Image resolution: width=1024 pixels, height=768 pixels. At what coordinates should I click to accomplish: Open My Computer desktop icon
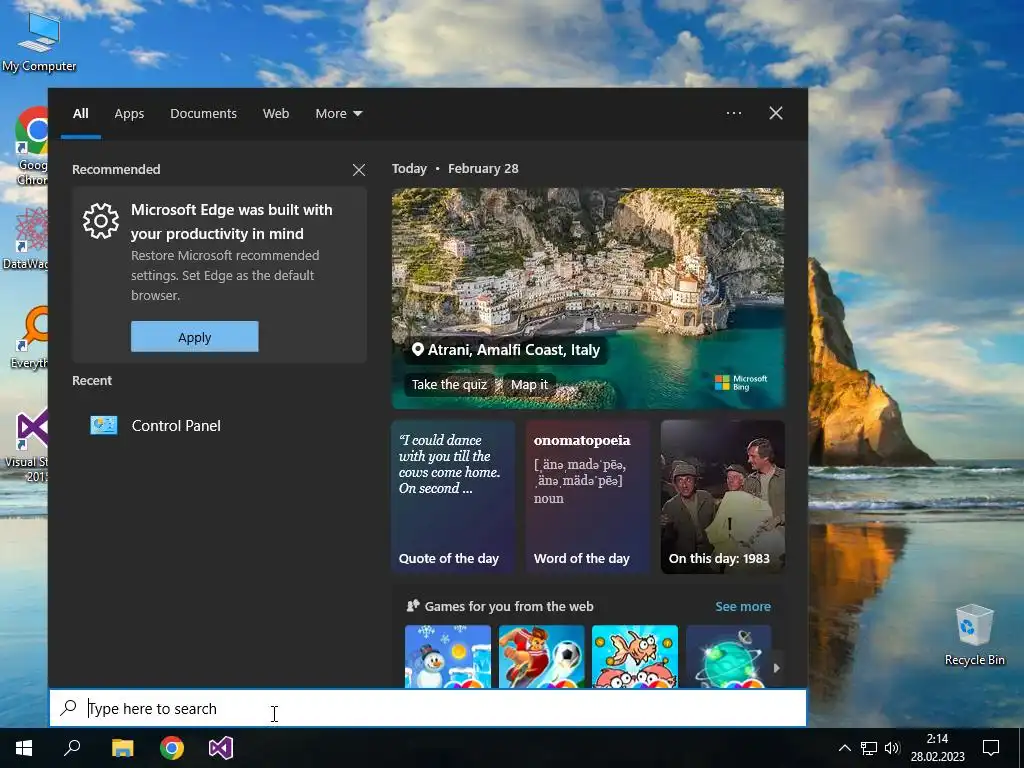click(39, 42)
